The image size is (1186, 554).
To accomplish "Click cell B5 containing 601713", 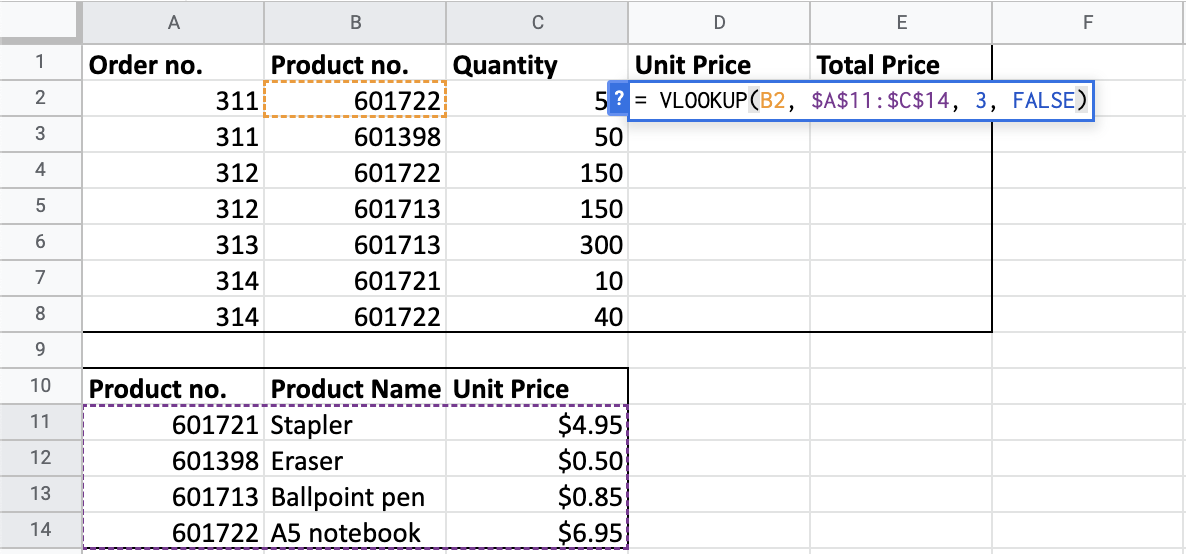I will 355,207.
